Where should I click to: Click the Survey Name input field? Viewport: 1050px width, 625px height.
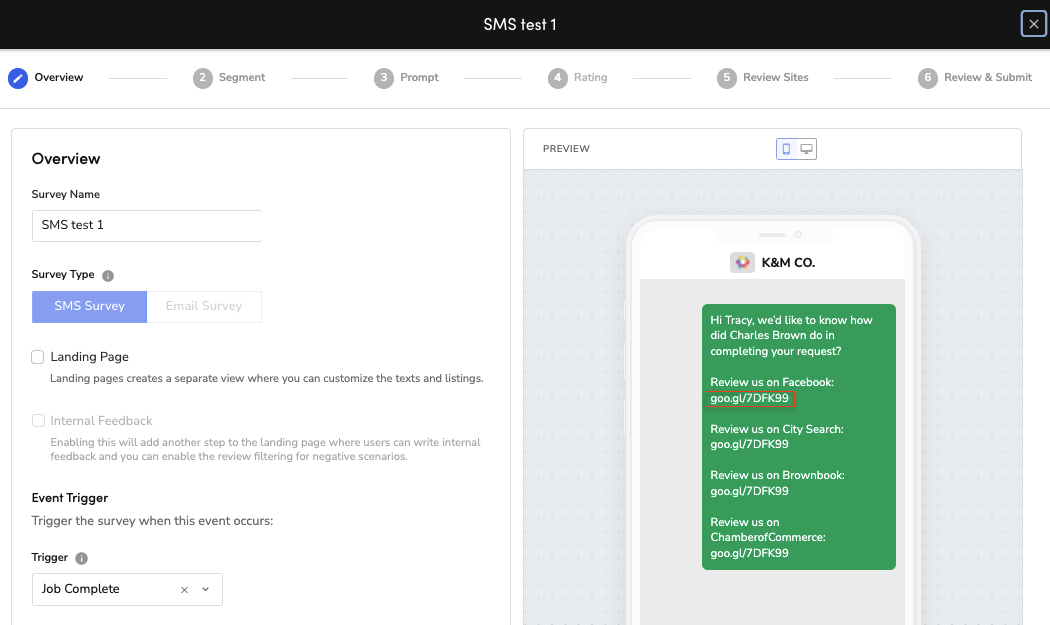[147, 226]
